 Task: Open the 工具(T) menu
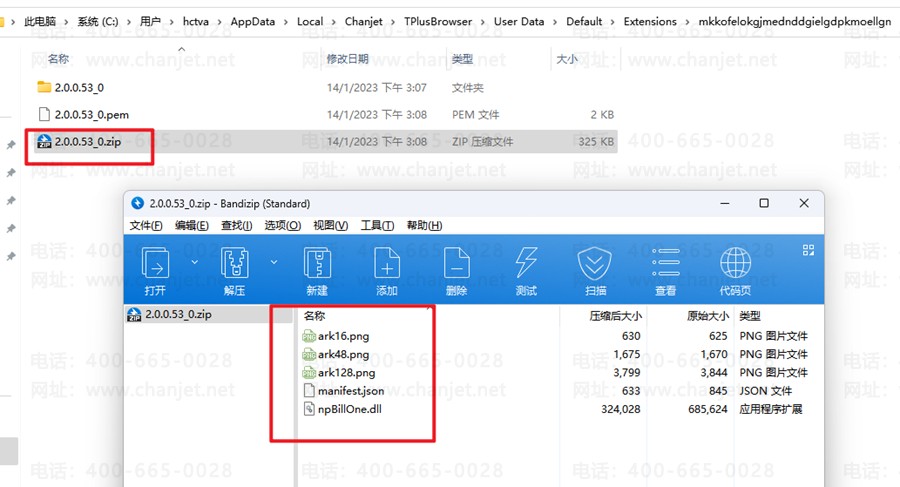point(377,225)
